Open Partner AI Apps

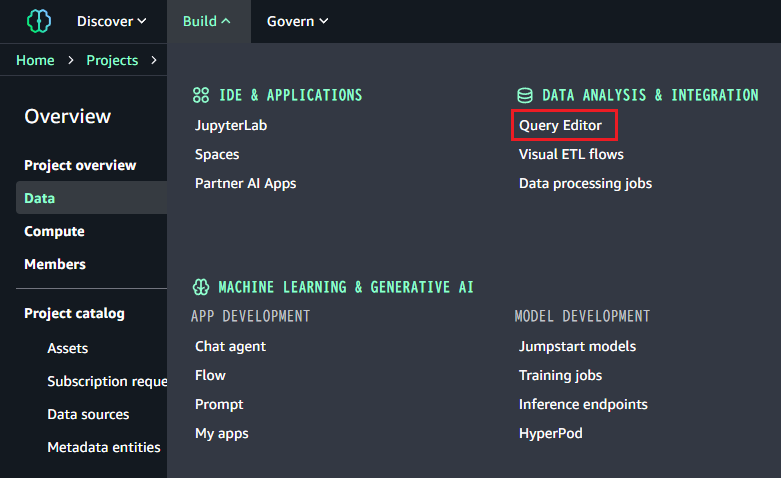pos(245,184)
